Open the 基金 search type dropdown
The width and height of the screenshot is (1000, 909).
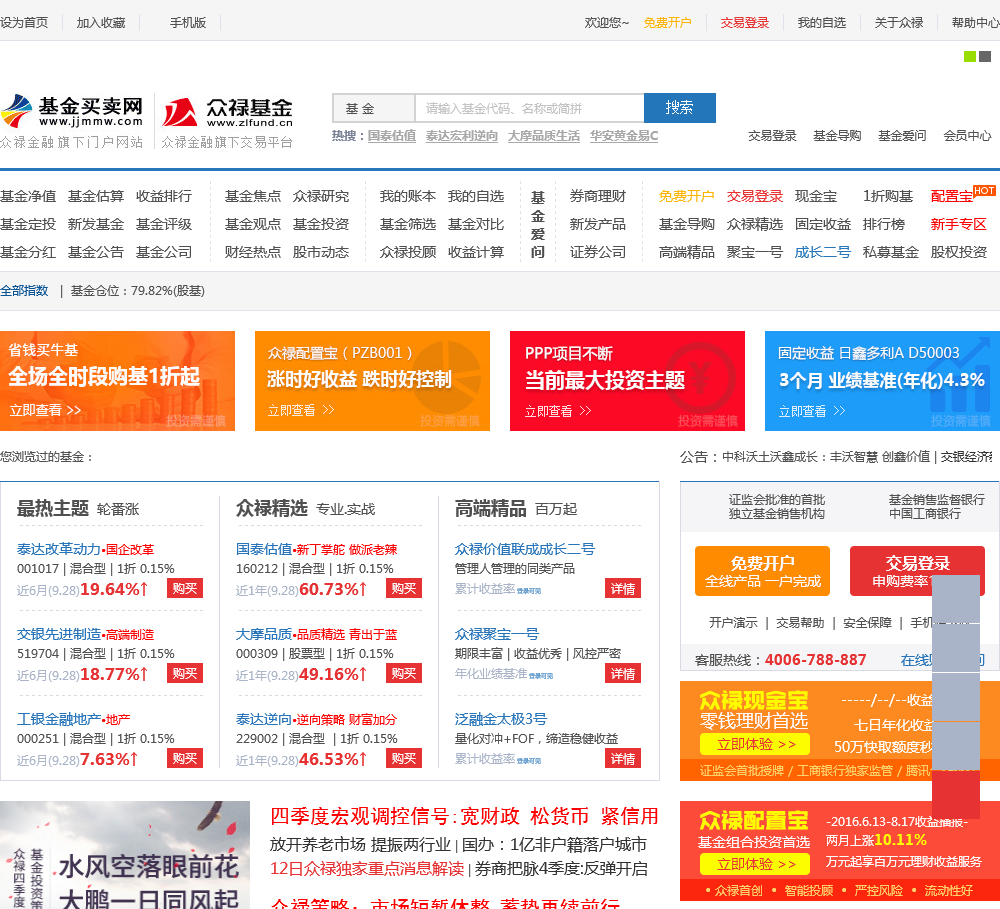tap(374, 108)
